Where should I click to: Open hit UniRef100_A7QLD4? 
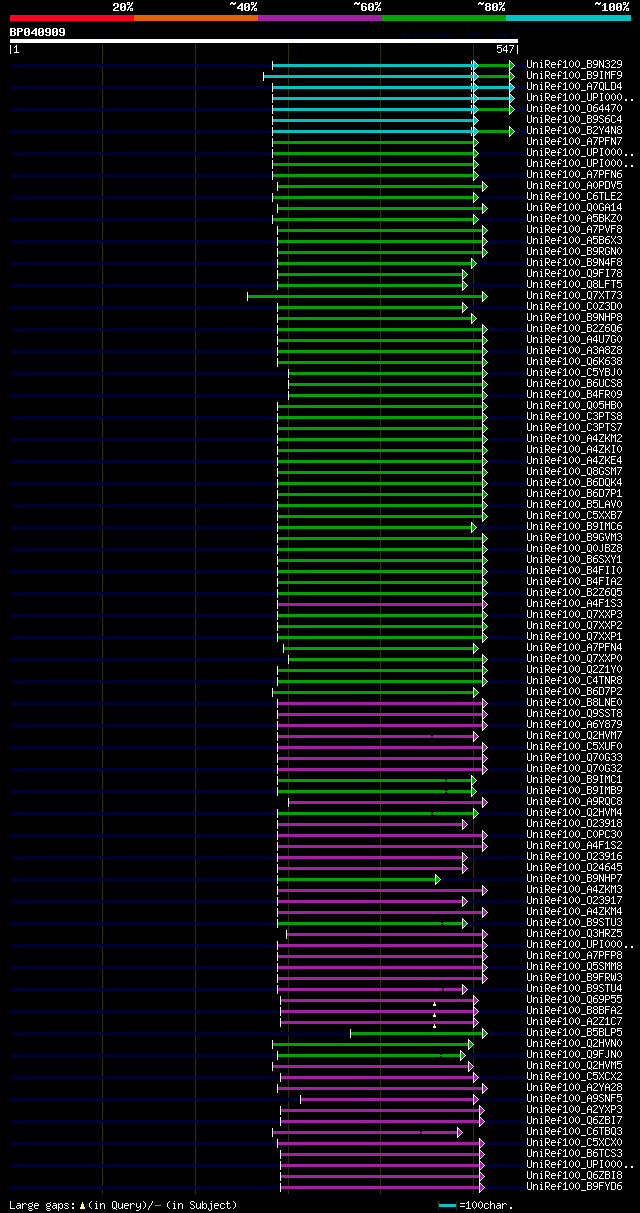tap(574, 87)
